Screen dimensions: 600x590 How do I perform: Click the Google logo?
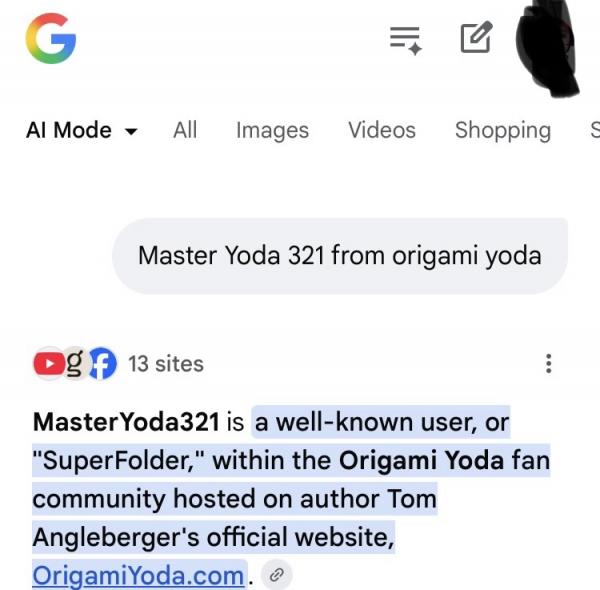[x=51, y=38]
